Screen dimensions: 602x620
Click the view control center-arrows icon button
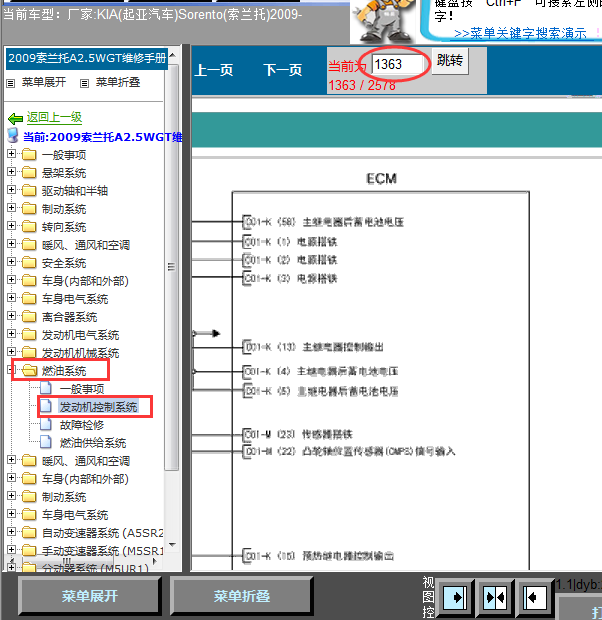[496, 597]
